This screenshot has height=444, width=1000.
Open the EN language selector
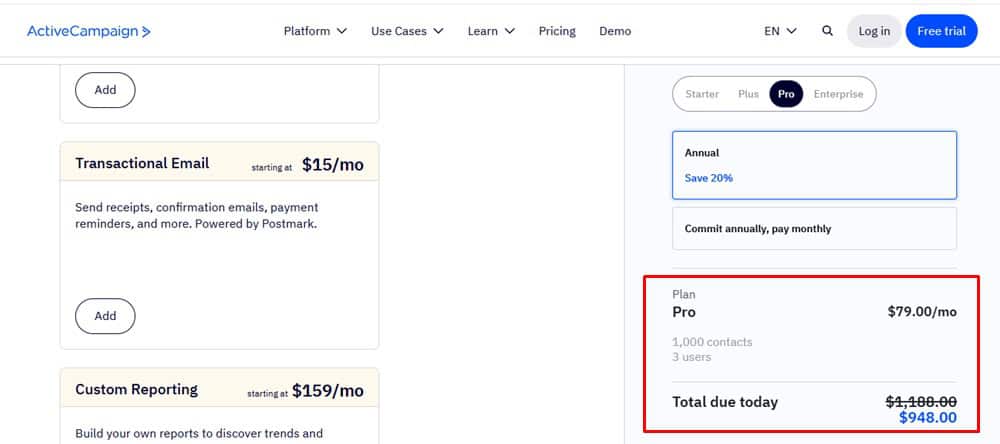click(781, 31)
